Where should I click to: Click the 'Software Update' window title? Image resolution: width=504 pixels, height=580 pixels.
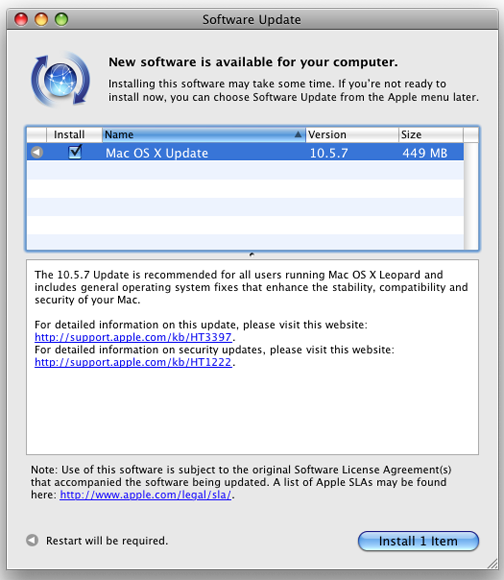click(251, 20)
